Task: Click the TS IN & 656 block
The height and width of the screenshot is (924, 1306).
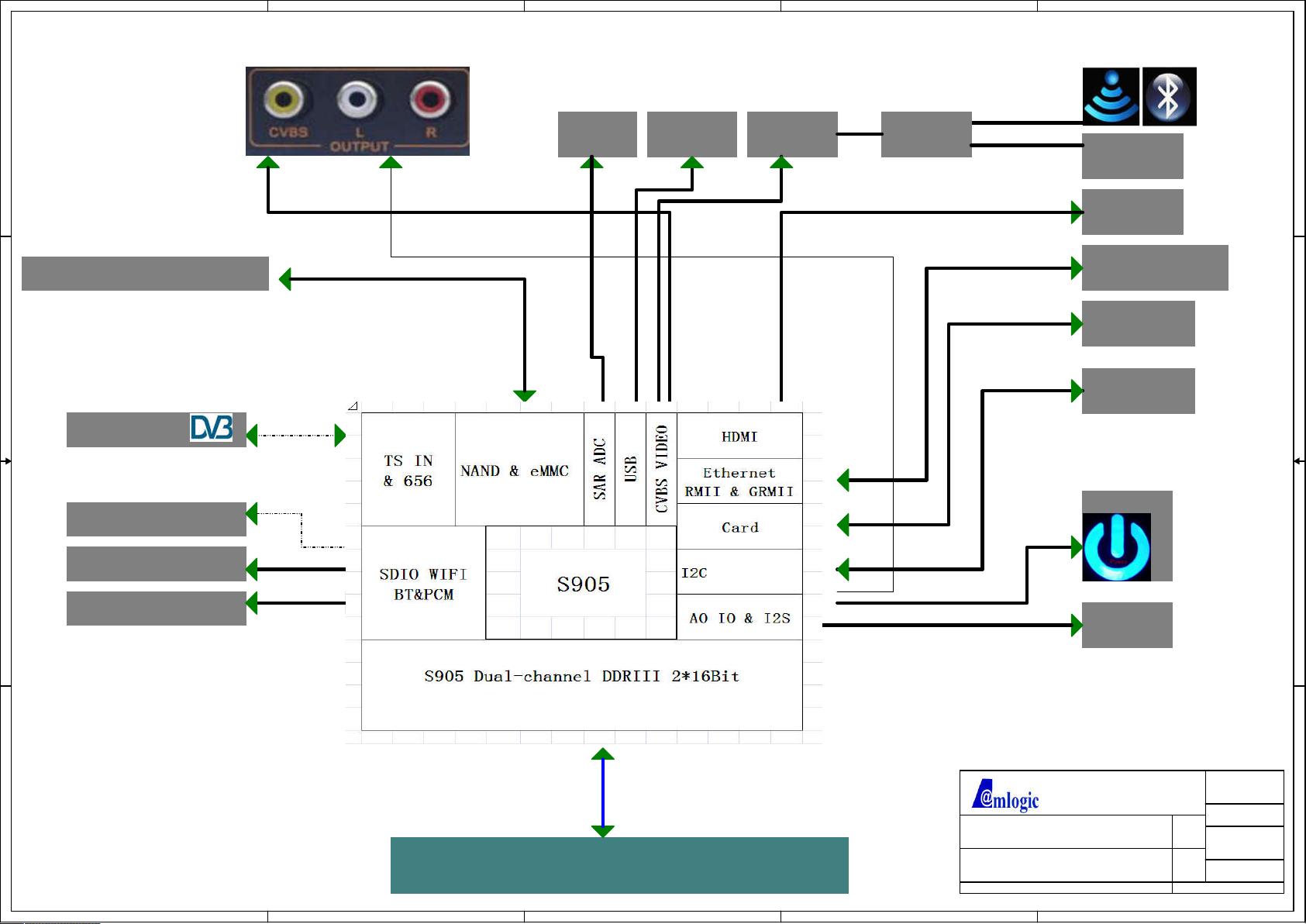Action: 409,470
